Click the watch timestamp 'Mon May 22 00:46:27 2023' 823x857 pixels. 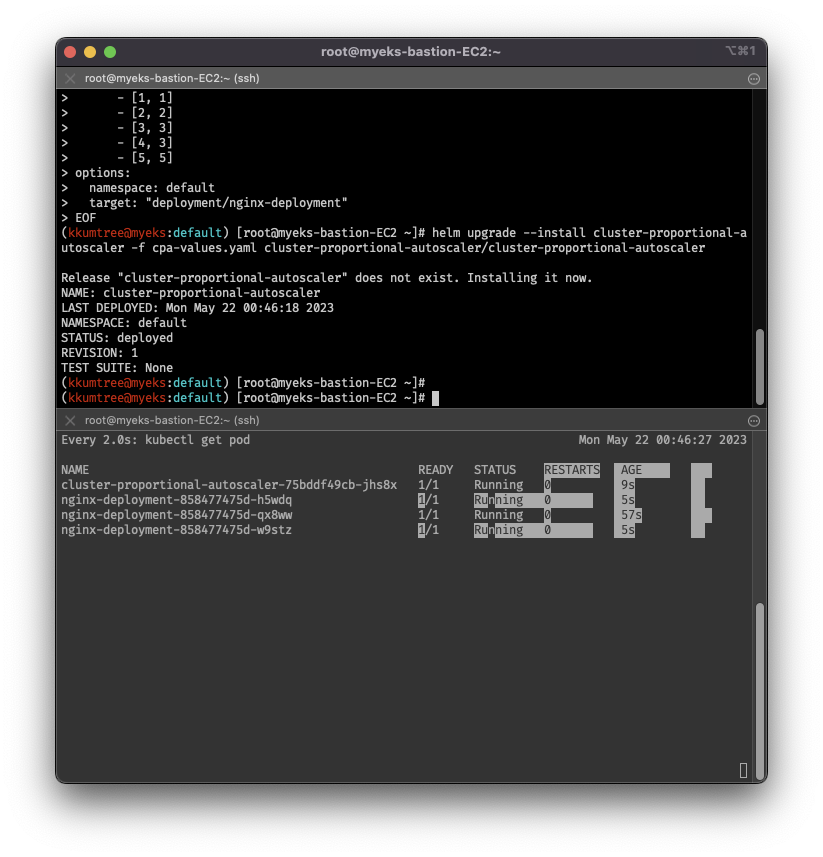[x=662, y=440]
